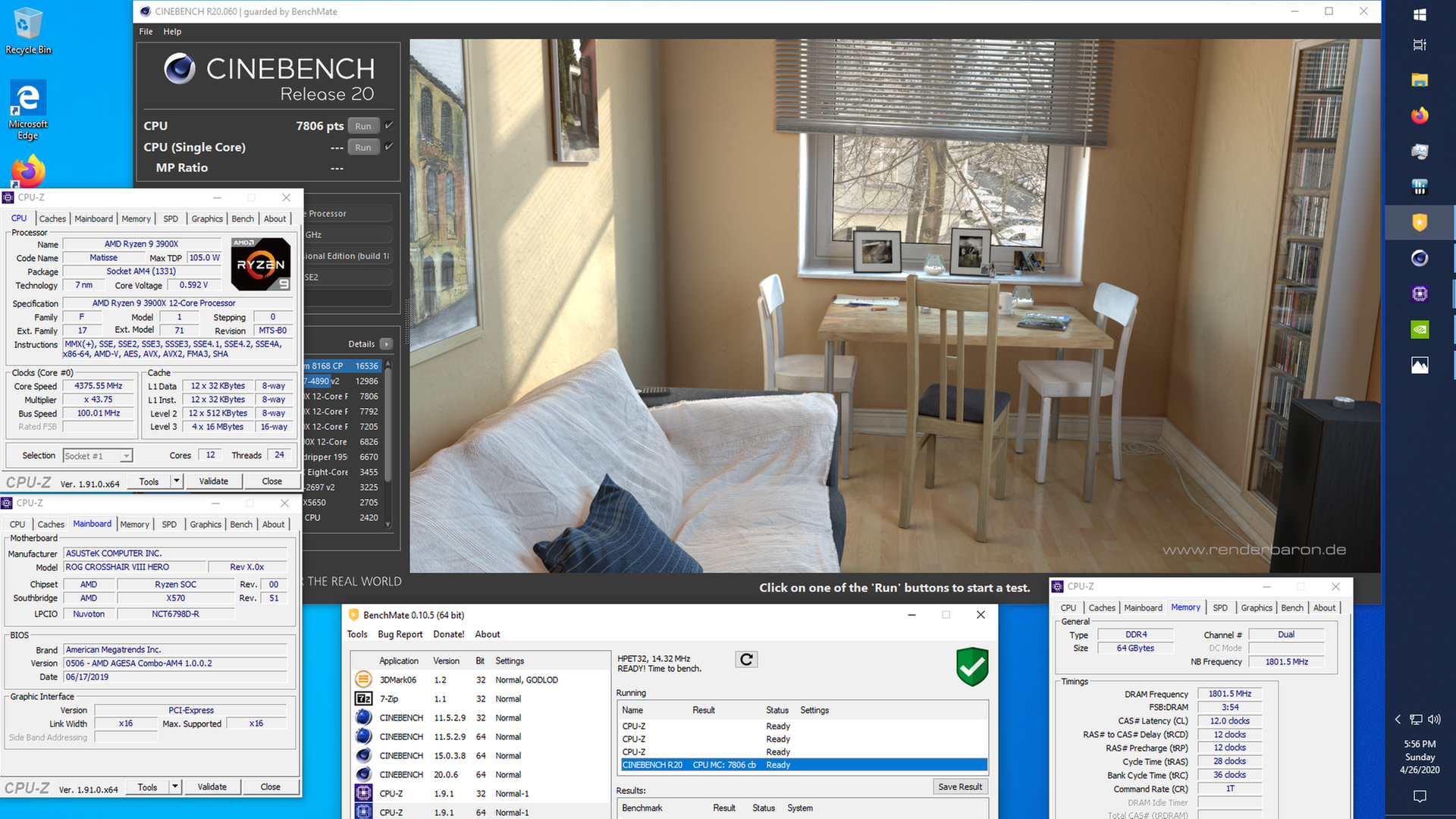
Task: Click the volume speaker tray icon
Action: pos(1434,719)
